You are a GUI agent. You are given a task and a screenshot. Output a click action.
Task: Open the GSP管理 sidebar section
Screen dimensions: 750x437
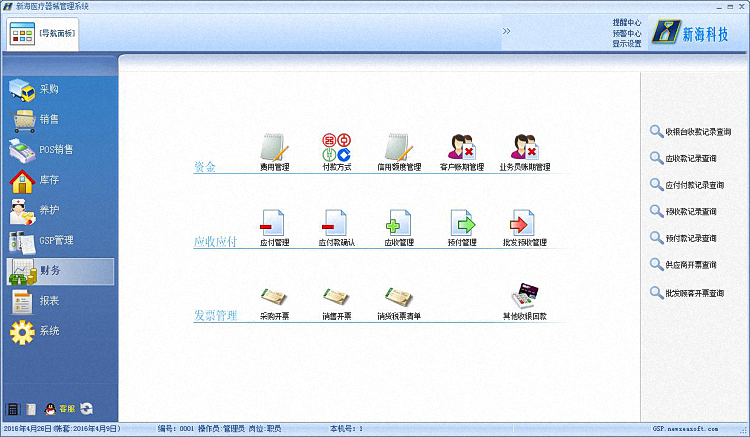57,241
